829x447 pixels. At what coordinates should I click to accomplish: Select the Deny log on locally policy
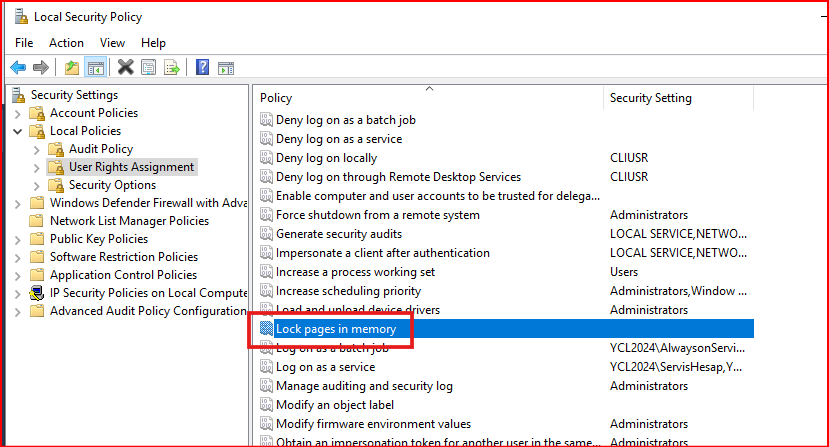point(326,158)
